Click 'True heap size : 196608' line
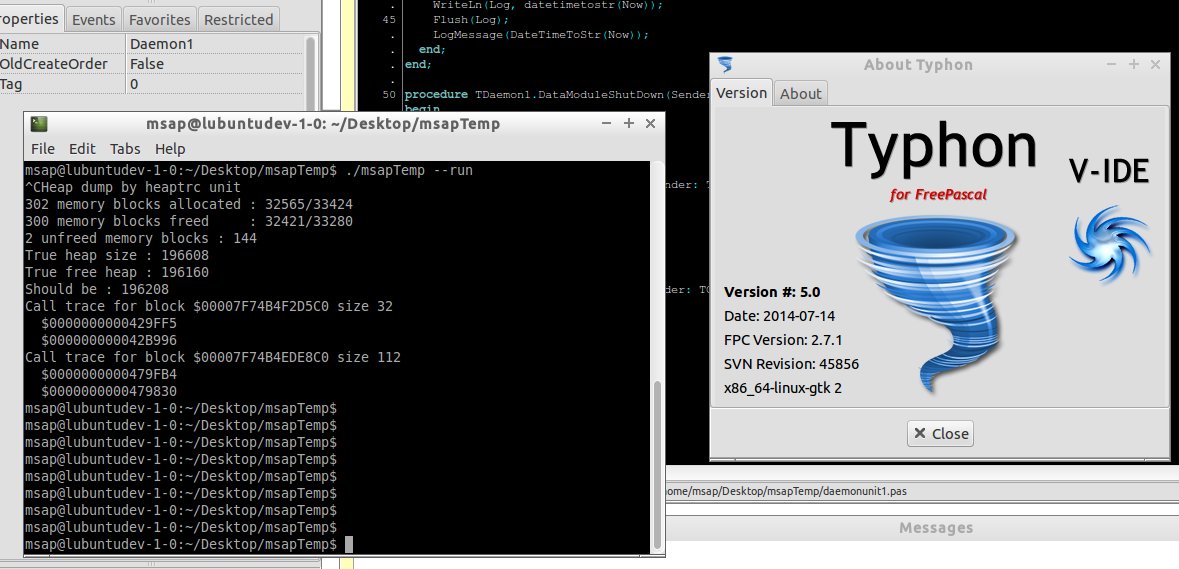 tap(117, 256)
